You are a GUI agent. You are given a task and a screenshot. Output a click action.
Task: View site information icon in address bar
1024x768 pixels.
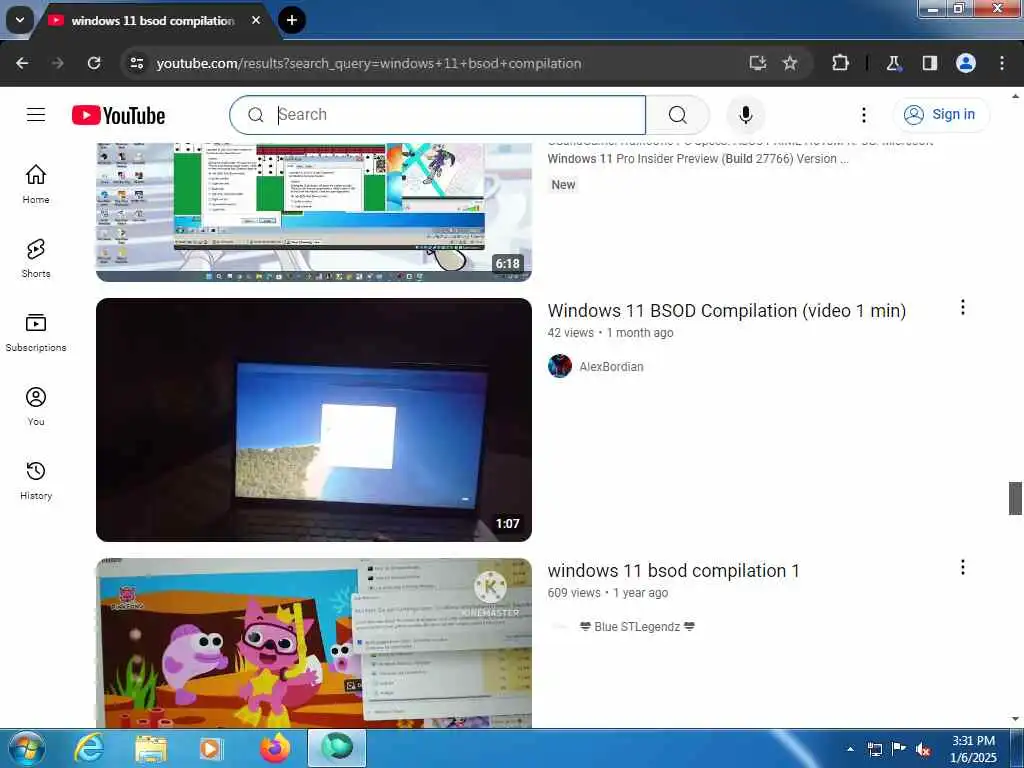point(136,63)
